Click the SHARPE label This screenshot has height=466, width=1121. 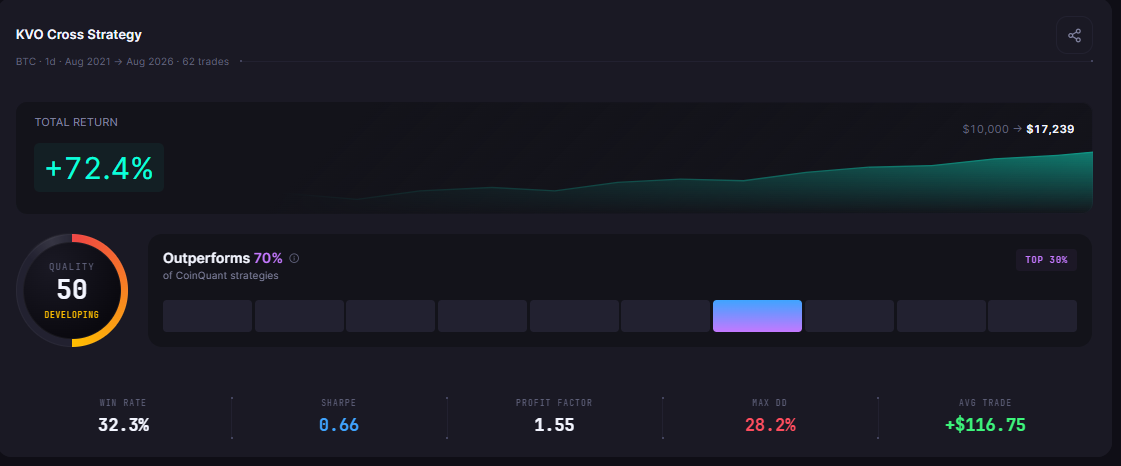click(339, 403)
